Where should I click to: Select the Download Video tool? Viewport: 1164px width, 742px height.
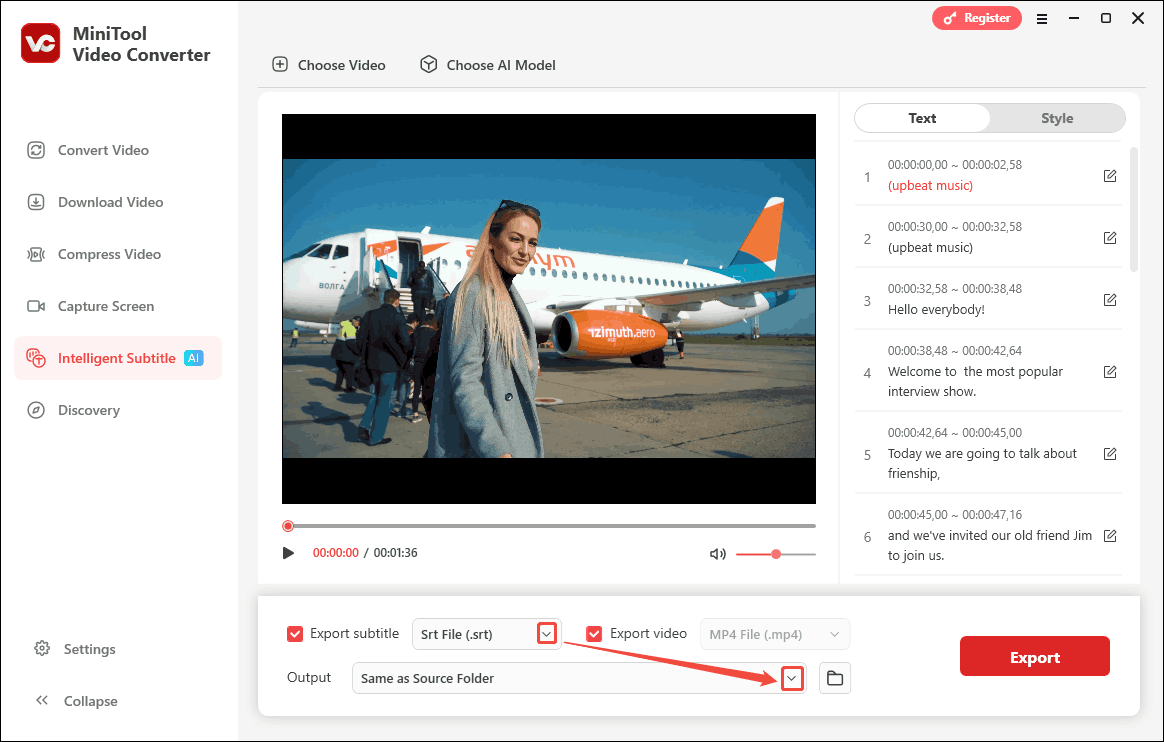point(108,202)
